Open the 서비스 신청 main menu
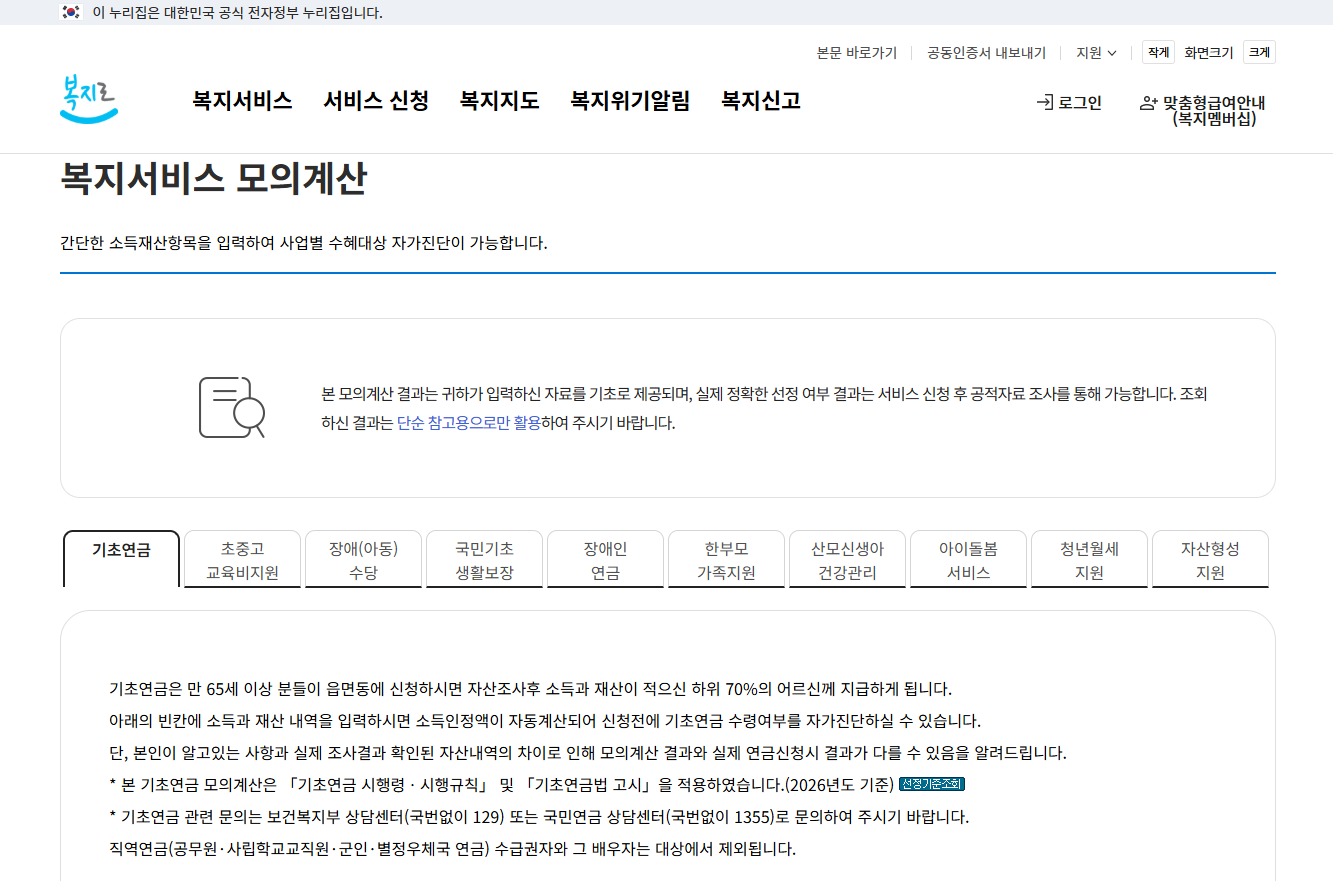This screenshot has height=881, width=1333. (x=376, y=101)
